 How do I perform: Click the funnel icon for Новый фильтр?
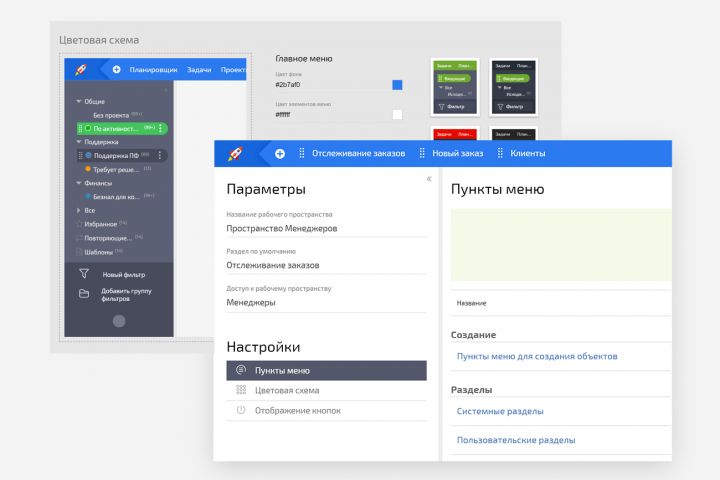click(x=84, y=274)
